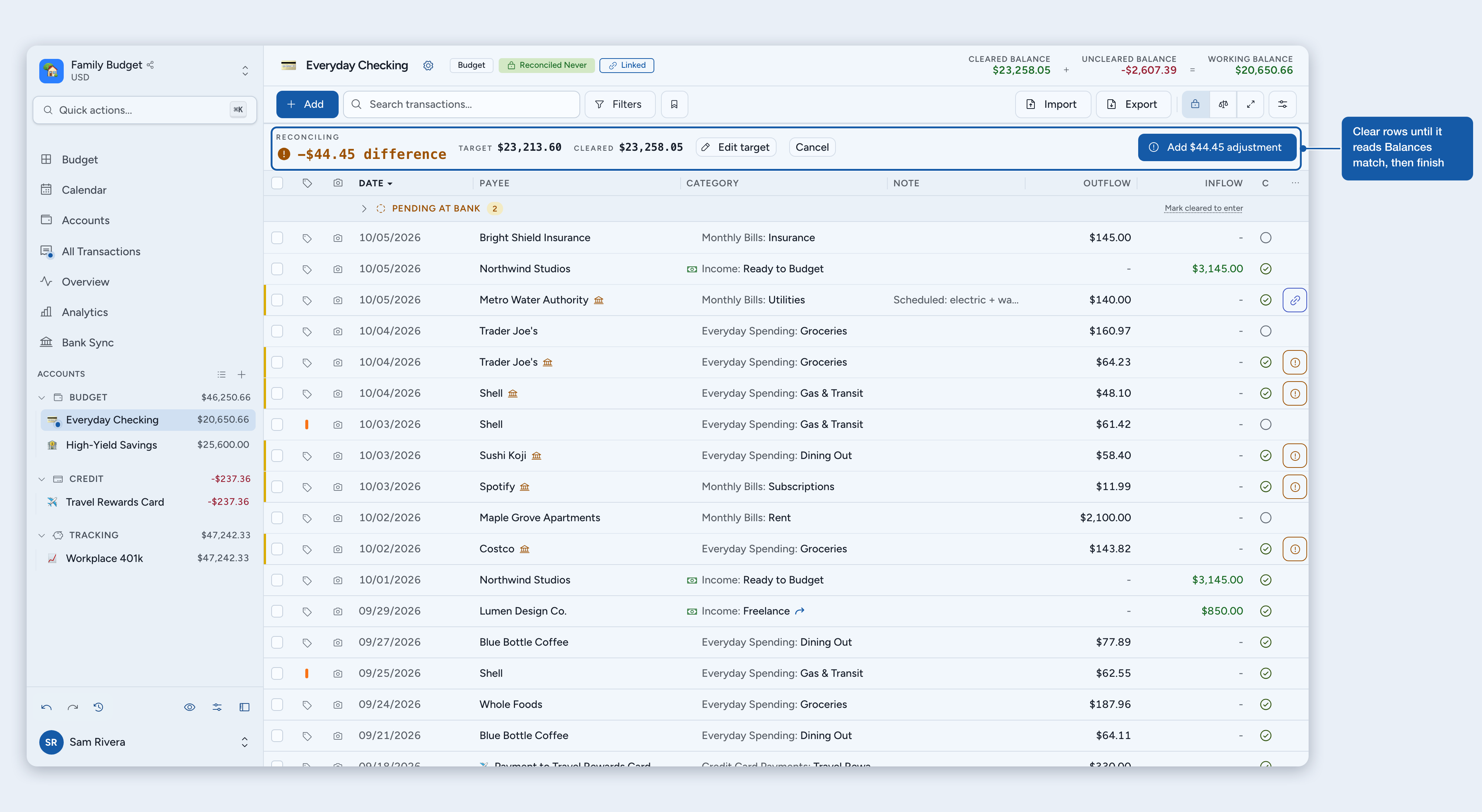Click Add $44.45 adjustment button
Viewport: 1482px width, 812px height.
click(1217, 147)
